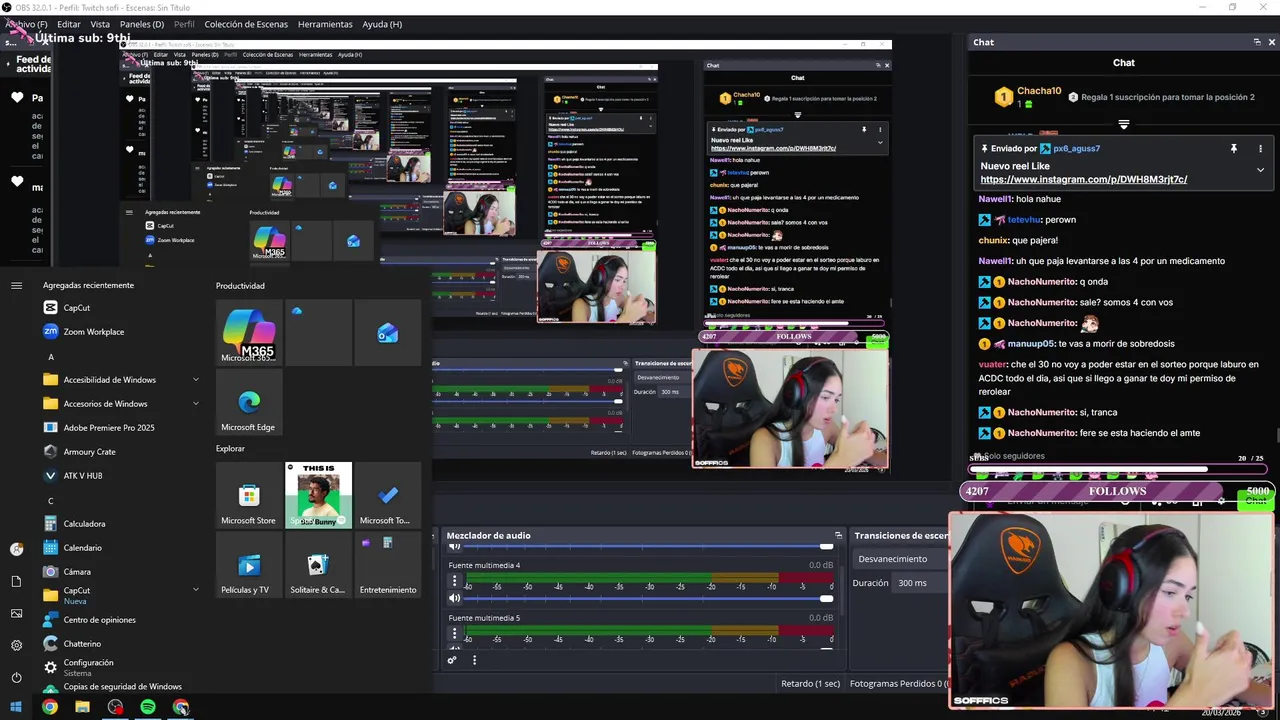Open the Spotify Bad Bunny live tile
The image size is (1280, 720).
tap(318, 495)
